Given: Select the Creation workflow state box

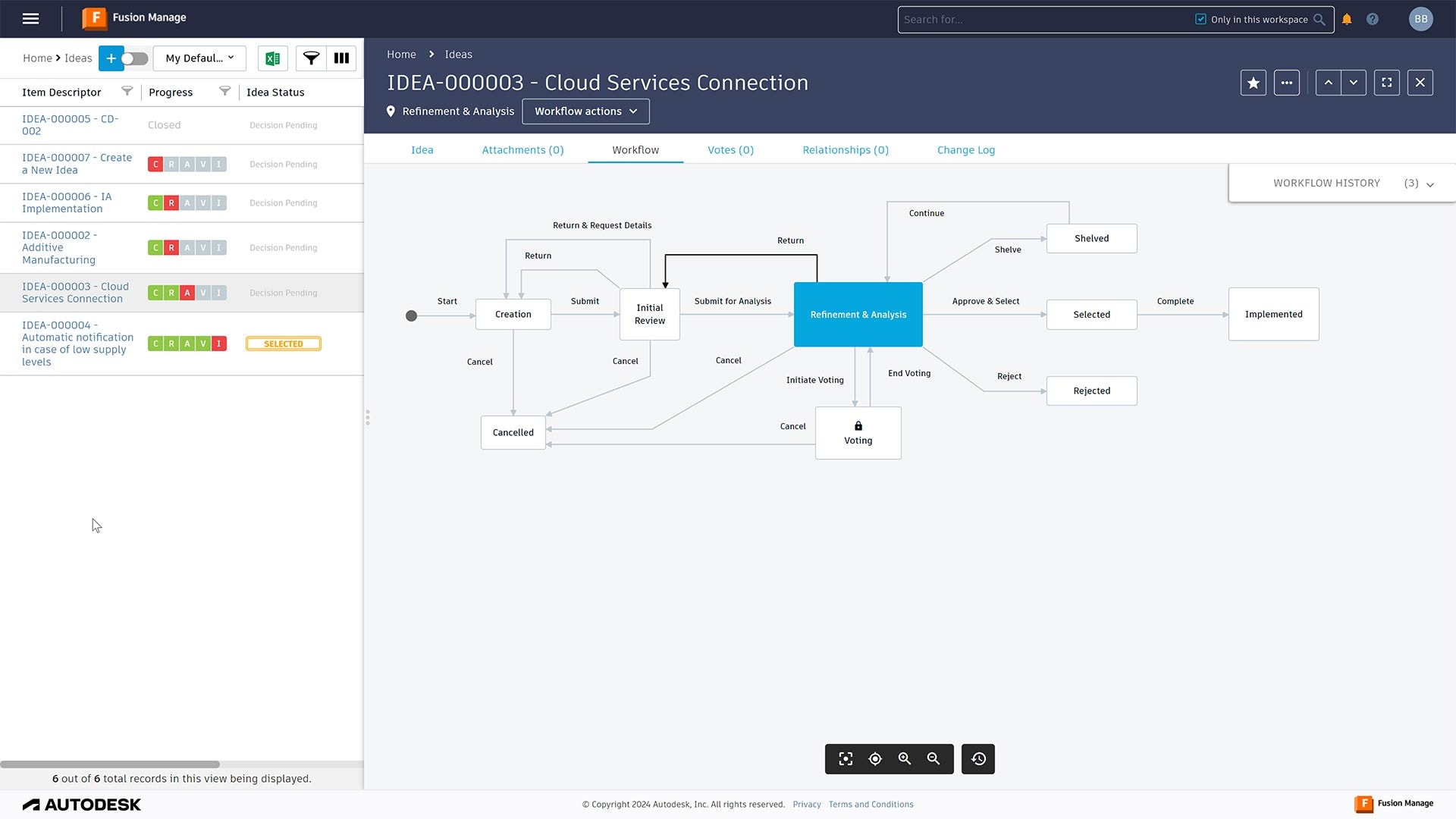Looking at the screenshot, I should click(x=513, y=315).
